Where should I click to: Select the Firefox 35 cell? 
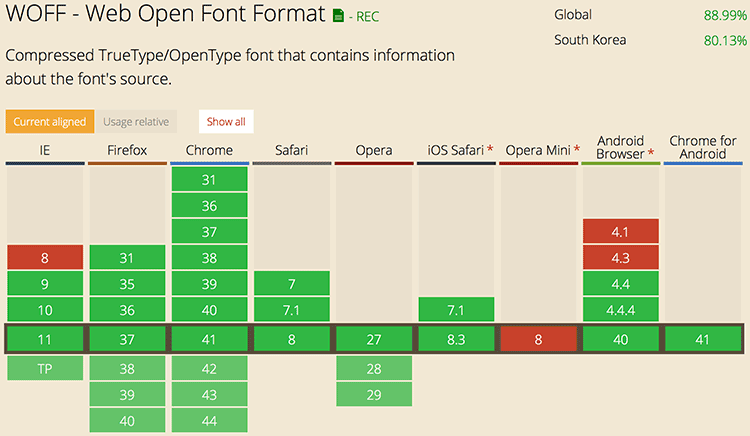tap(127, 284)
